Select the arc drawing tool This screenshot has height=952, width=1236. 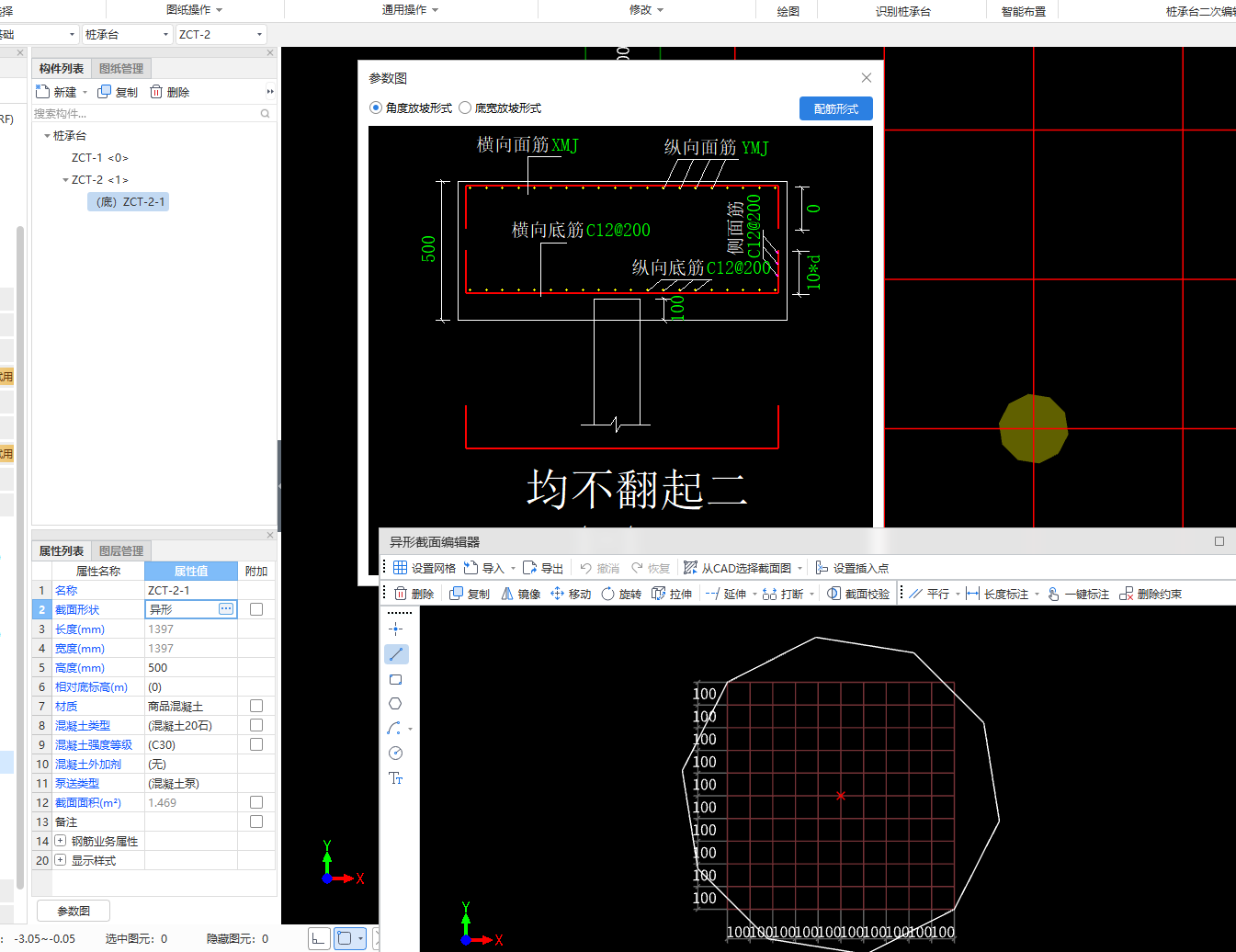pos(394,729)
